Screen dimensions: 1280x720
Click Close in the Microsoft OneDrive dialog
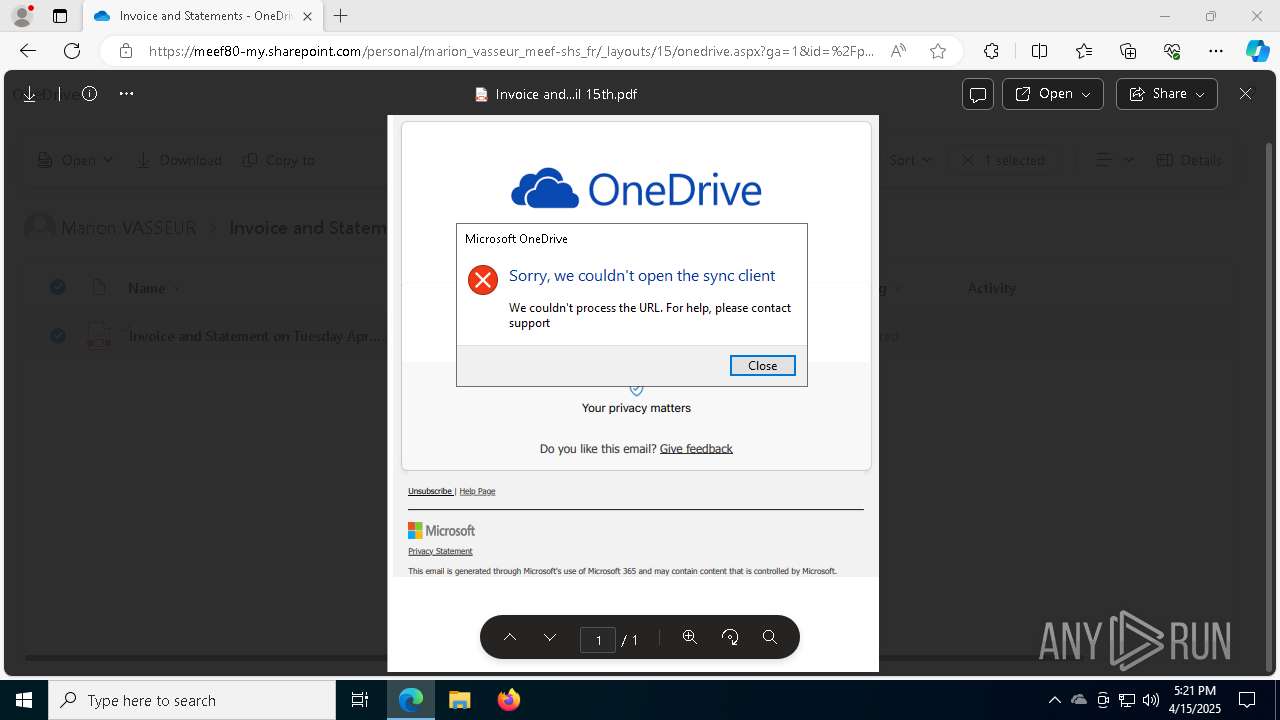pyautogui.click(x=763, y=366)
